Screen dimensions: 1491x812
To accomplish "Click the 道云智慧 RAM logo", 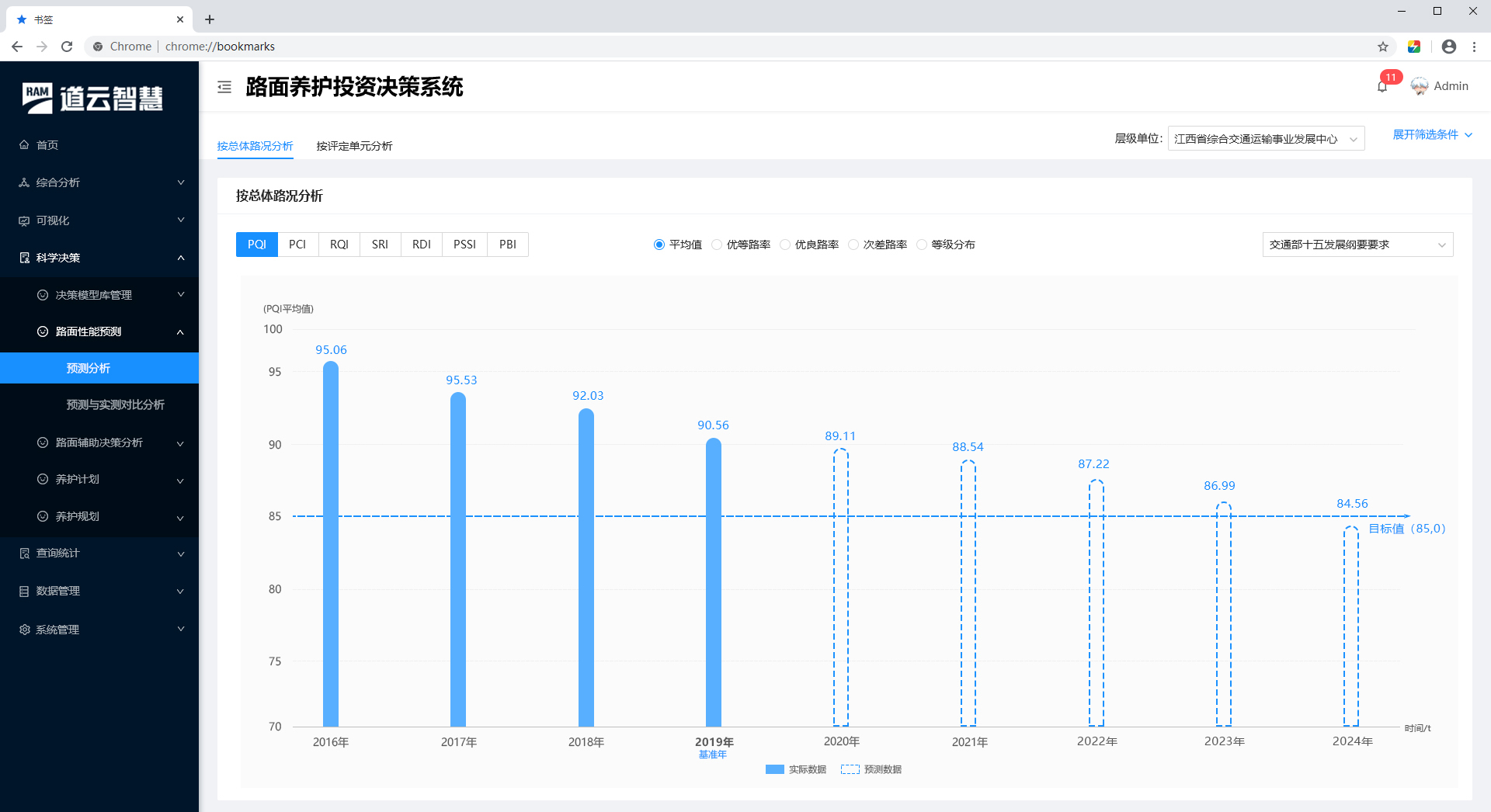I will [x=93, y=99].
